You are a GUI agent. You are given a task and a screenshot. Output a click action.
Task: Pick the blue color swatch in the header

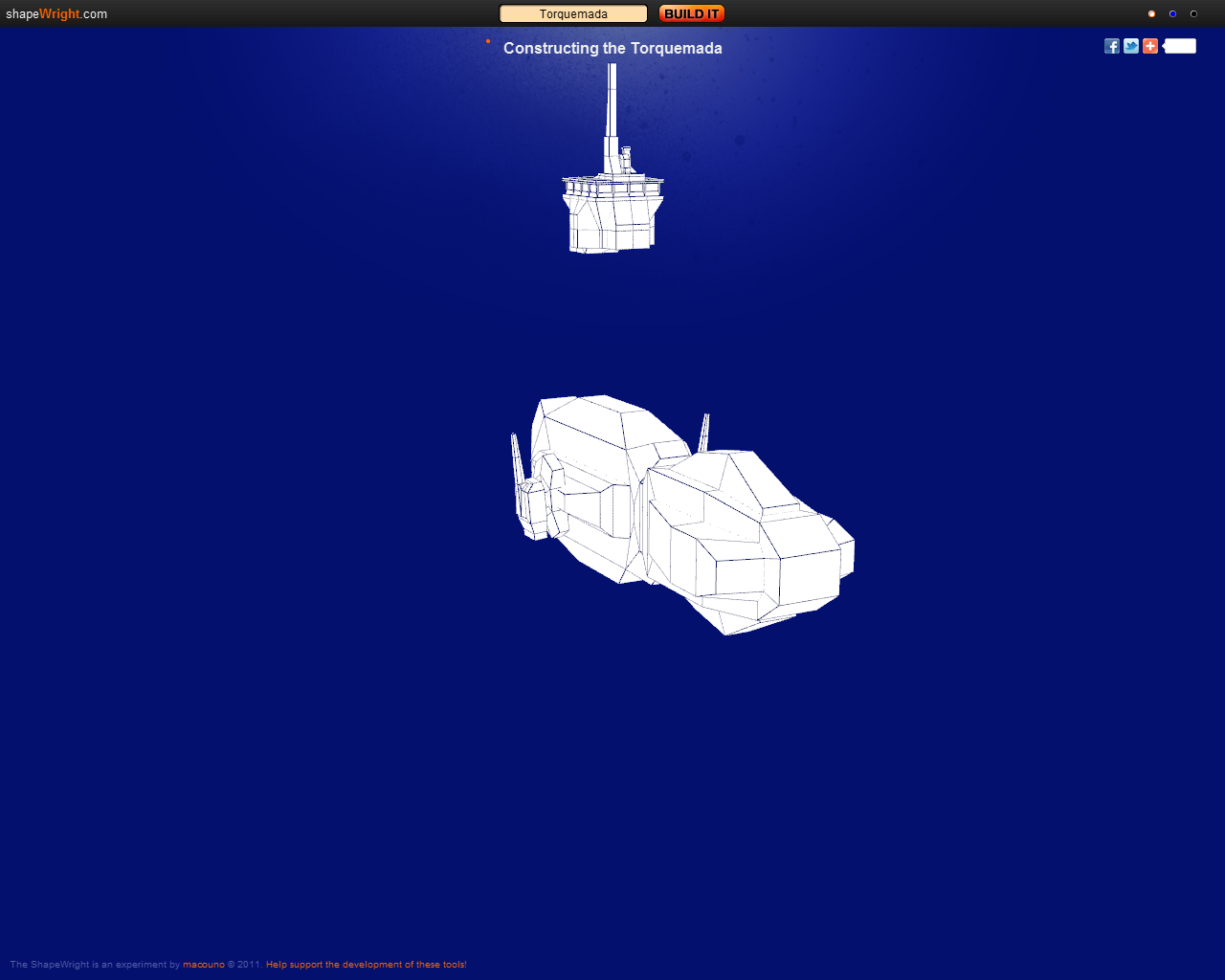tap(1172, 13)
